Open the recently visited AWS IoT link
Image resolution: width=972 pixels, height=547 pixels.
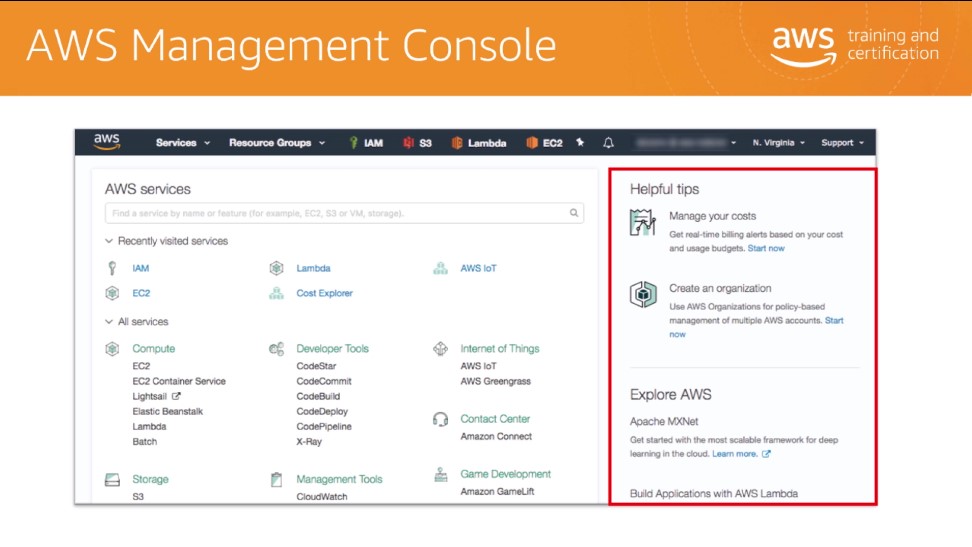click(x=478, y=268)
